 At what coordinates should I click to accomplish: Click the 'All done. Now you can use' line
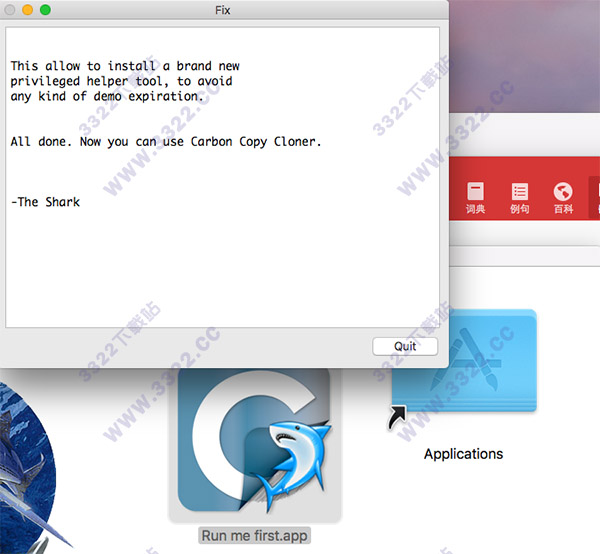[x=166, y=142]
